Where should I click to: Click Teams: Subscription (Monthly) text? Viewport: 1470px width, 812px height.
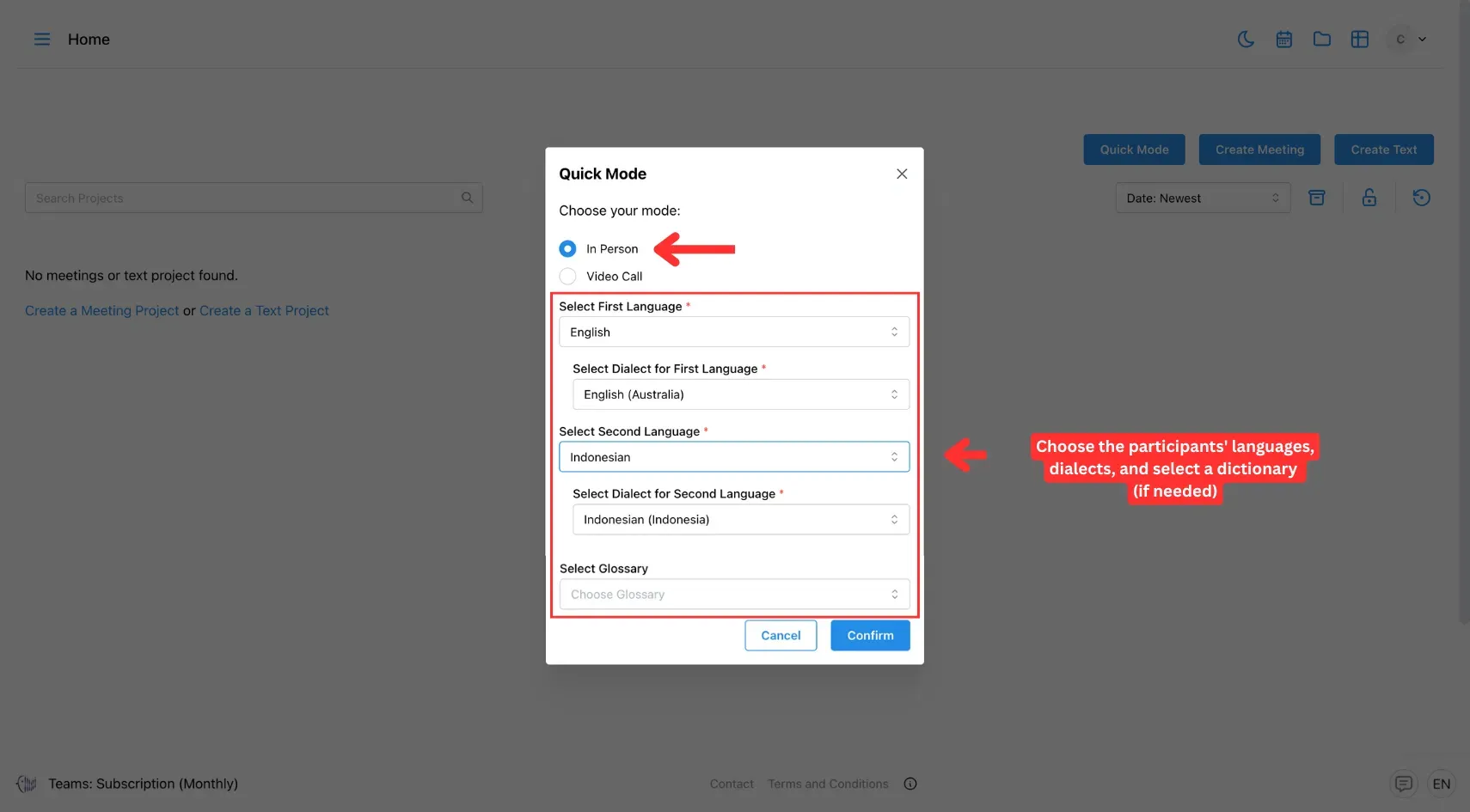pyautogui.click(x=143, y=784)
